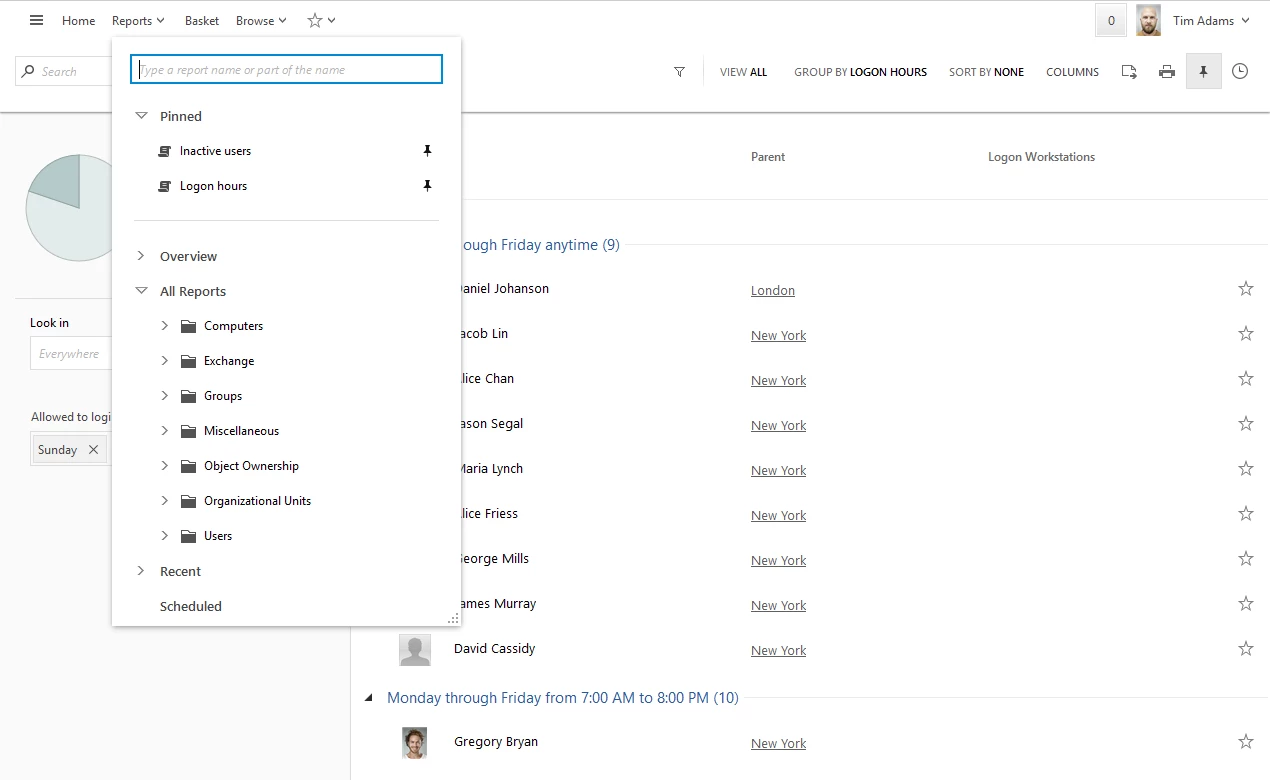Collapse the All Reports section
This screenshot has height=780, width=1270.
pyautogui.click(x=141, y=291)
